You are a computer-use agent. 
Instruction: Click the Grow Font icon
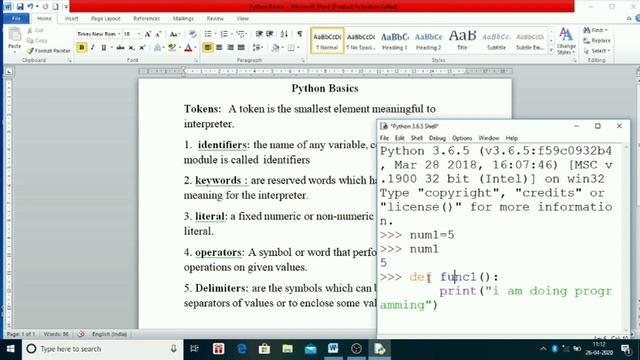pyautogui.click(x=148, y=34)
